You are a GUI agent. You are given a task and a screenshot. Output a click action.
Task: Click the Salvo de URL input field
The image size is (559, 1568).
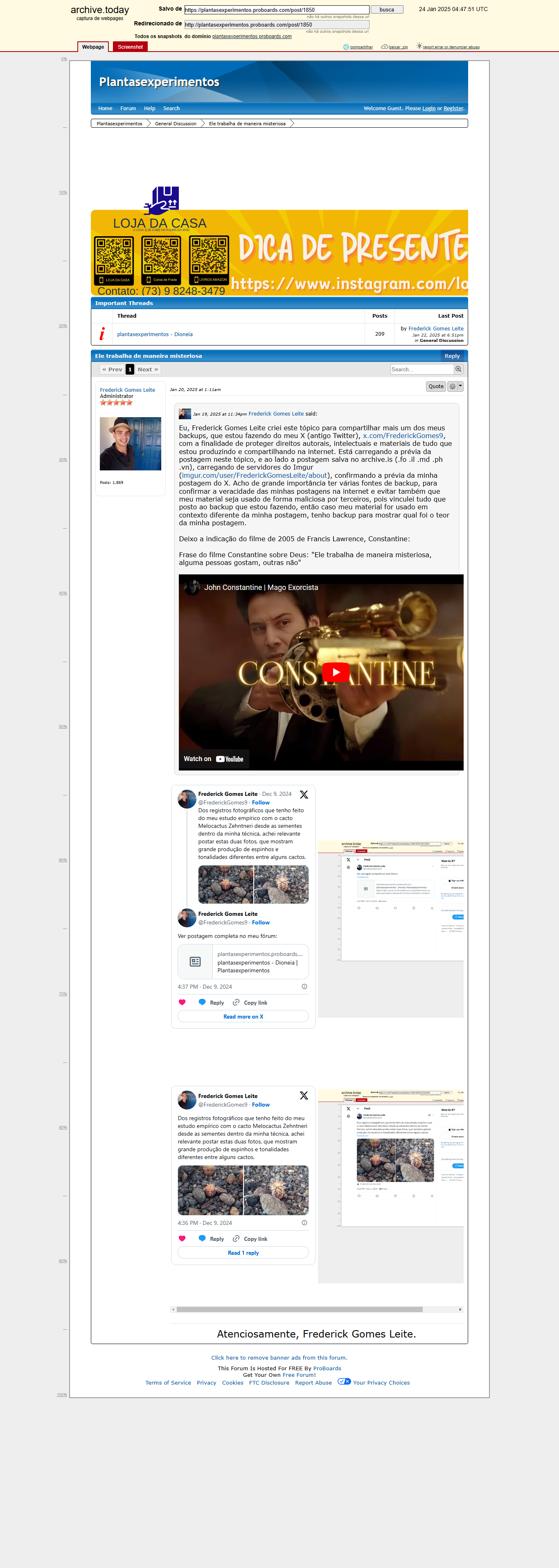277,10
